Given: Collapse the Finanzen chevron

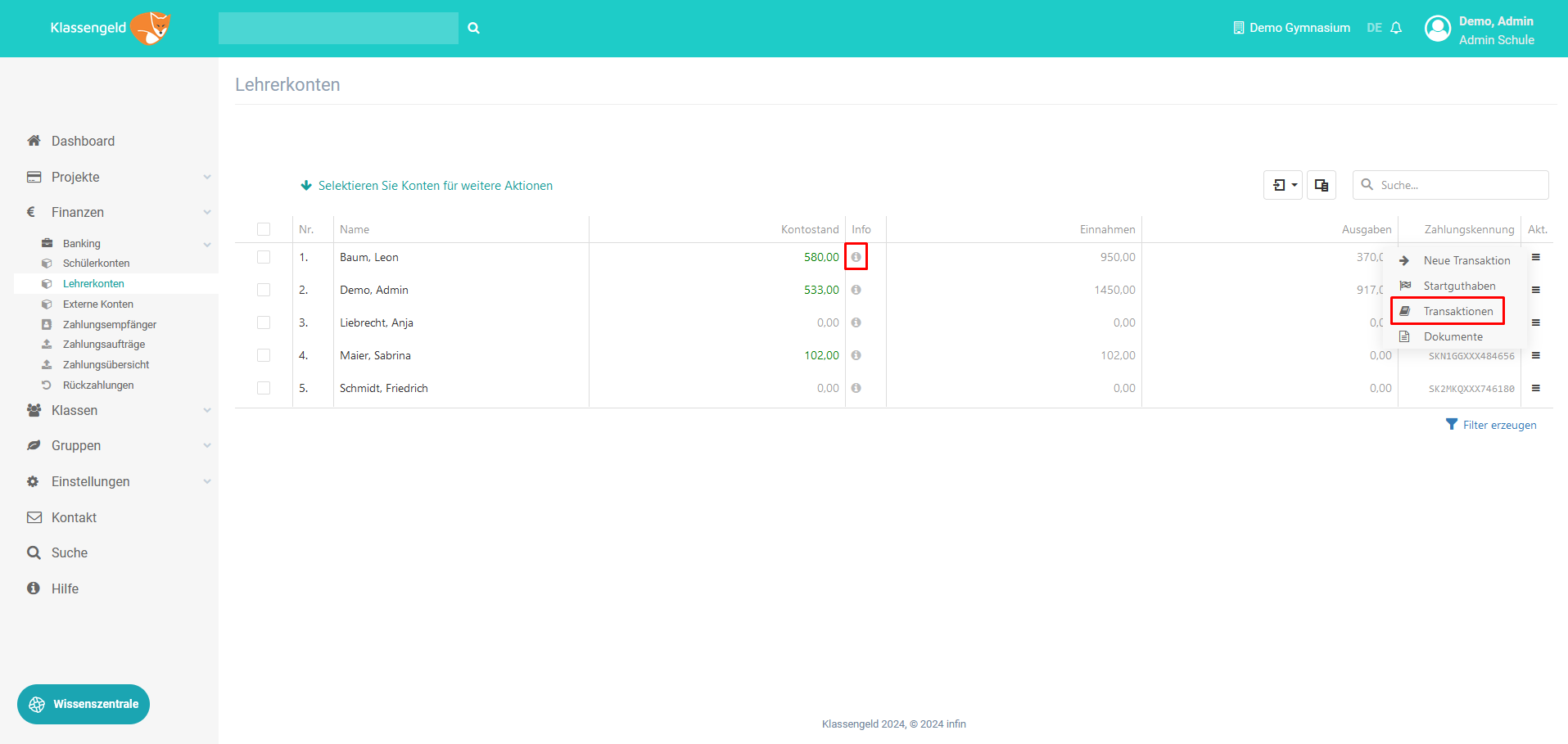Looking at the screenshot, I should 207,212.
